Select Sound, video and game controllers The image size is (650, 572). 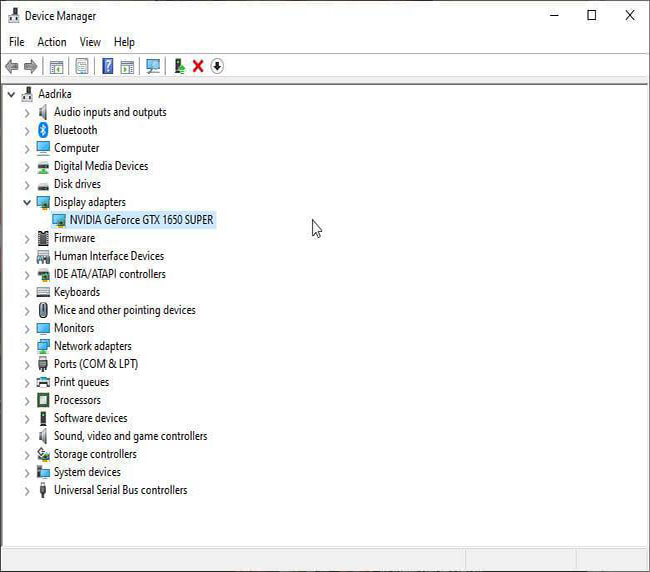click(130, 436)
